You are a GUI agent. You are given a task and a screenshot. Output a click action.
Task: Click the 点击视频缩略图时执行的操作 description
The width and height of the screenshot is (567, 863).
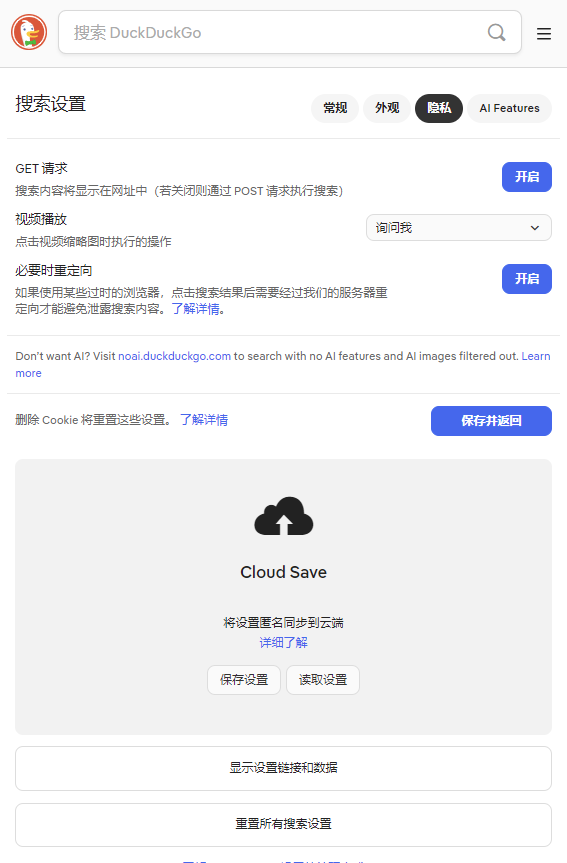[93, 242]
